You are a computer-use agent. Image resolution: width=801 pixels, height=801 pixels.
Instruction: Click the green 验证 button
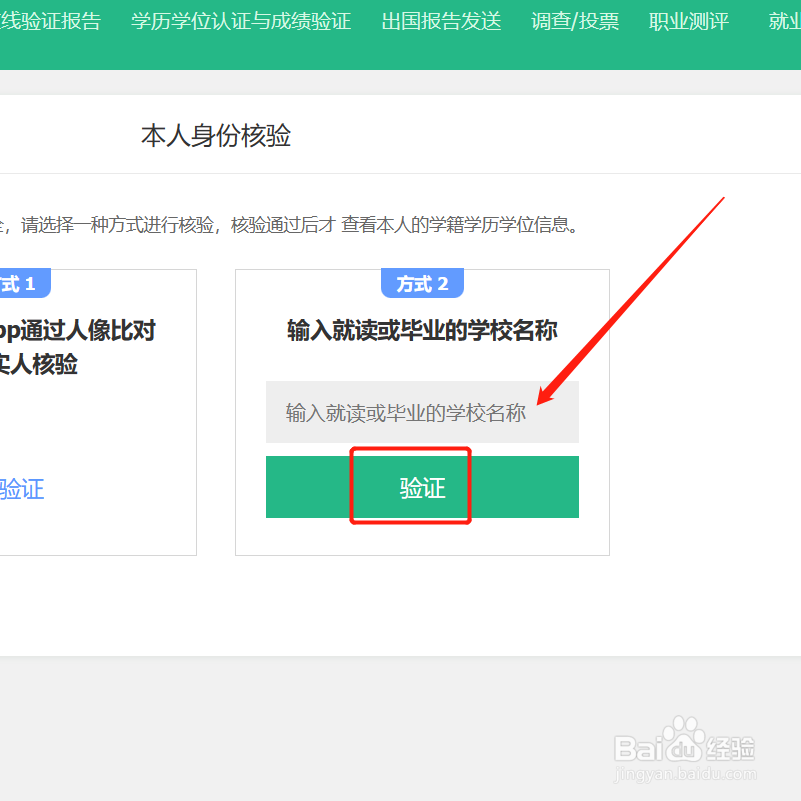click(x=422, y=487)
